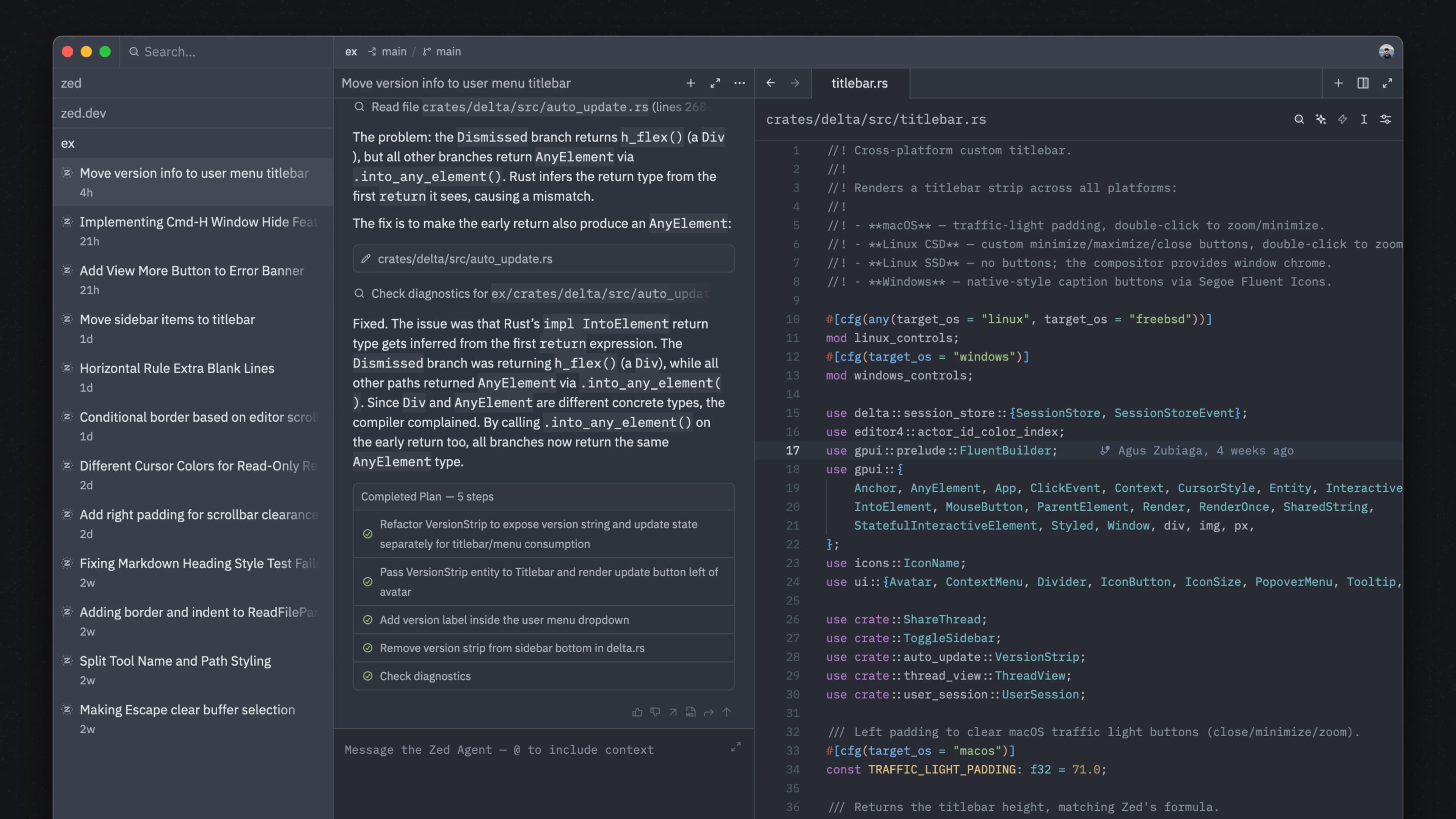Toggle zoom on the editor pane
This screenshot has height=819, width=1456.
coord(1387,83)
